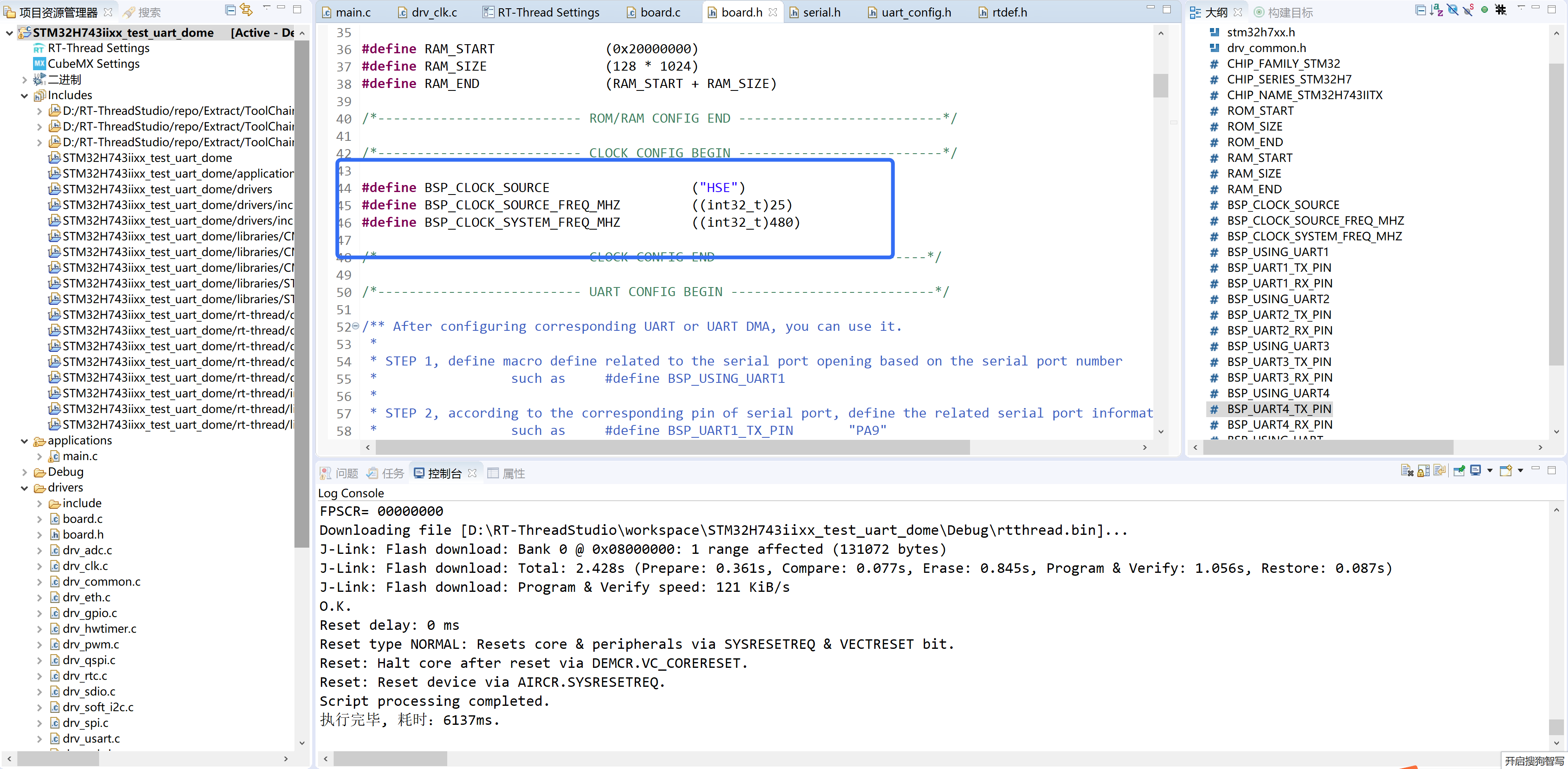
Task: Pin the console with green pushpin
Action: point(1459,471)
